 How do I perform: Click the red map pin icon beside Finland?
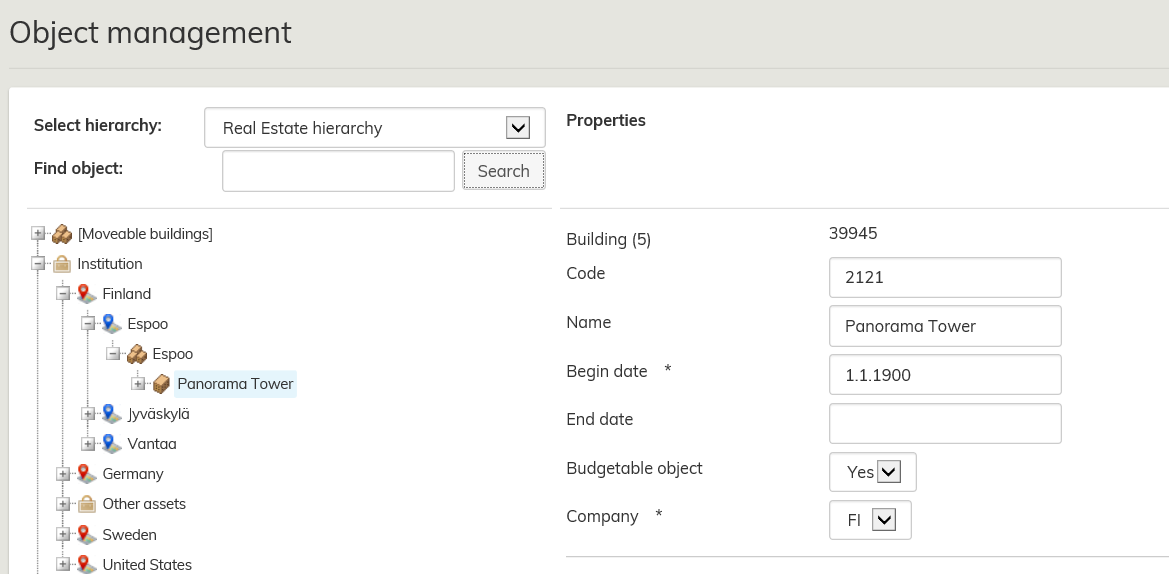pos(87,294)
